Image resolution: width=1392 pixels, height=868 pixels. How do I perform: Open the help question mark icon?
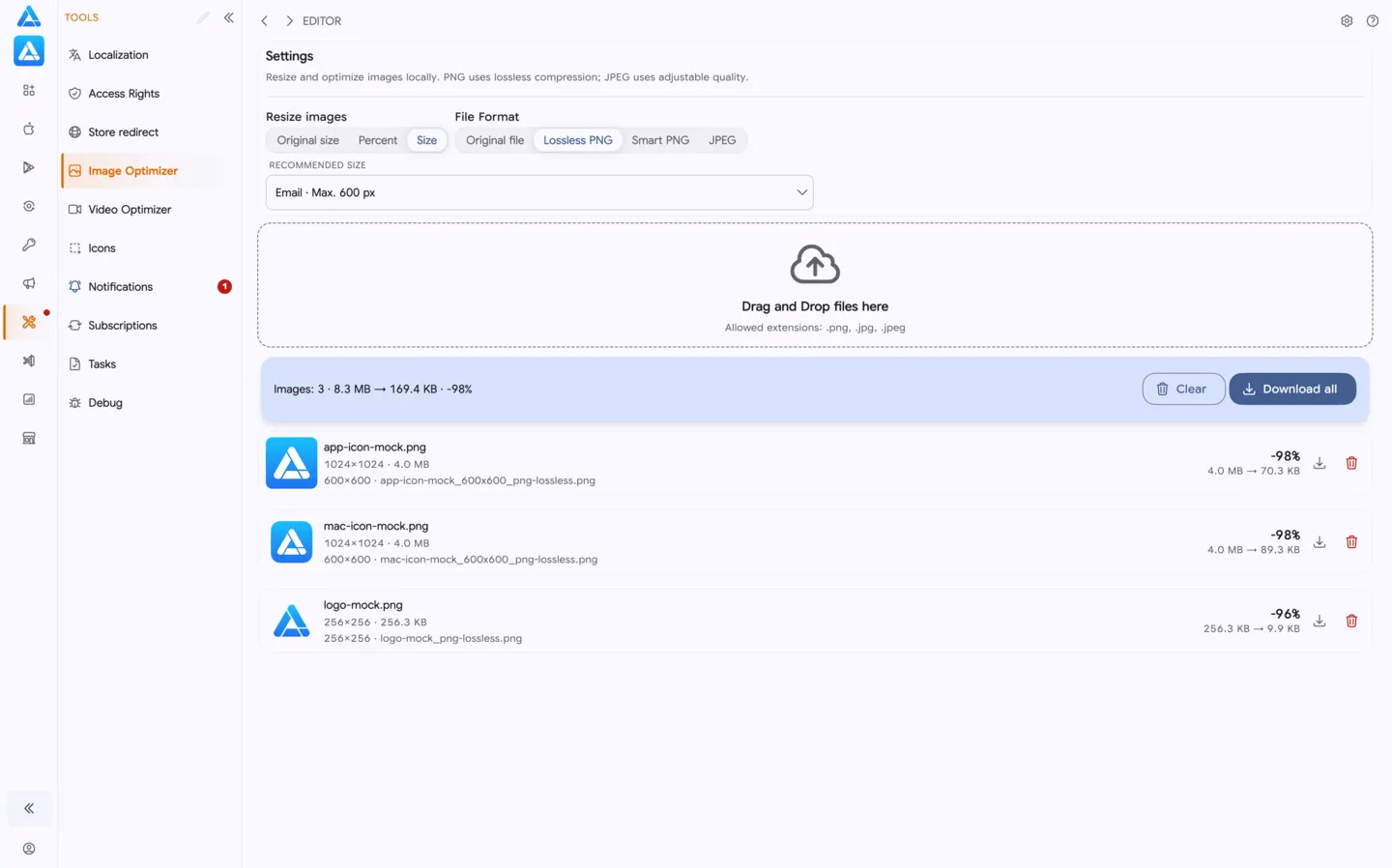tap(1373, 20)
